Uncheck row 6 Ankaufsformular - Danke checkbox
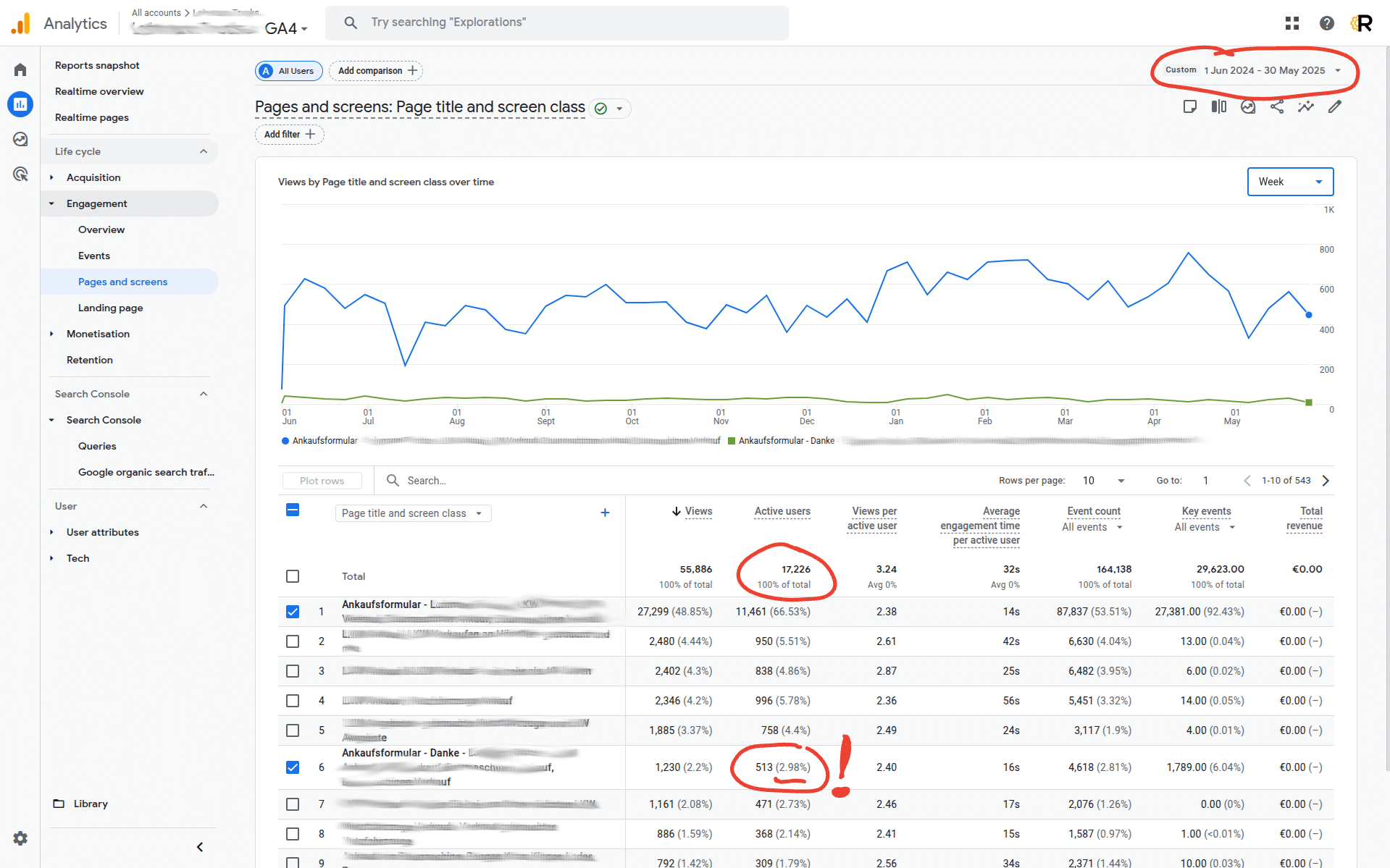 pyautogui.click(x=293, y=767)
